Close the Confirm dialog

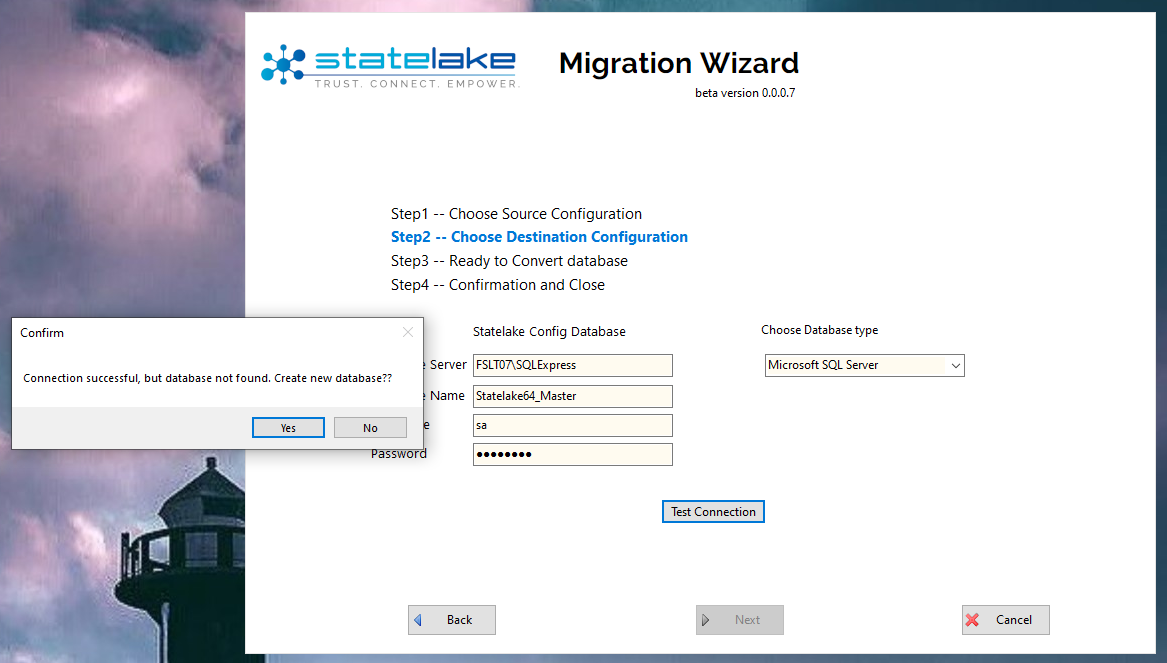tap(408, 332)
